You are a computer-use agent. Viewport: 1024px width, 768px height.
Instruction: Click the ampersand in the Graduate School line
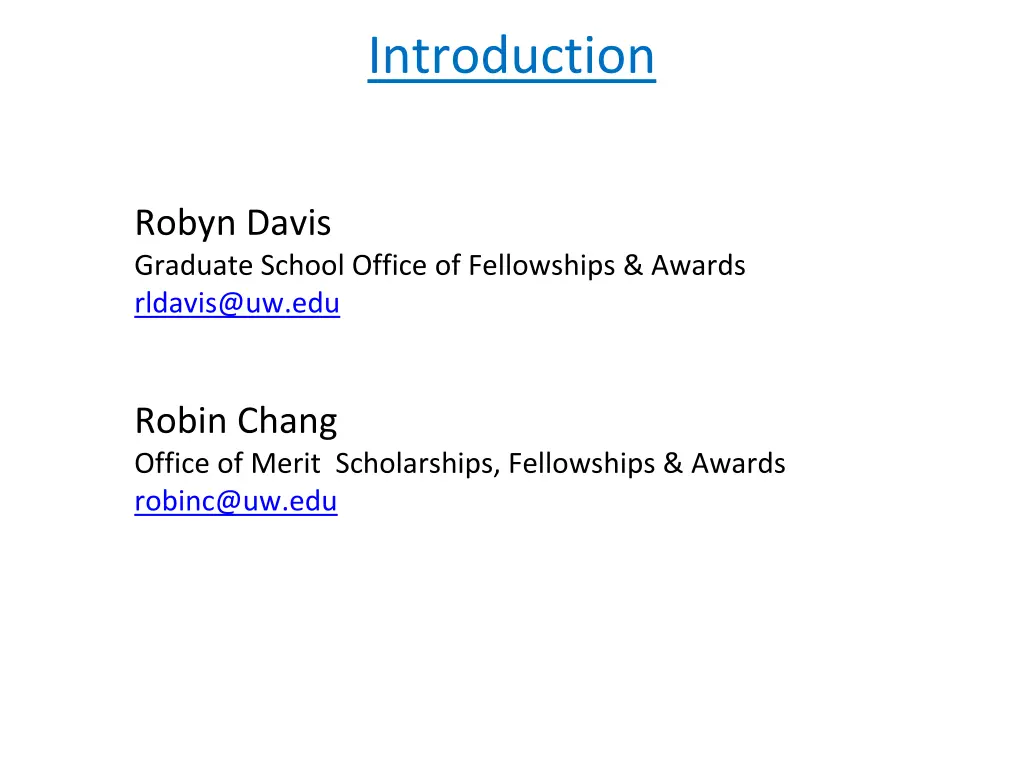coord(633,266)
